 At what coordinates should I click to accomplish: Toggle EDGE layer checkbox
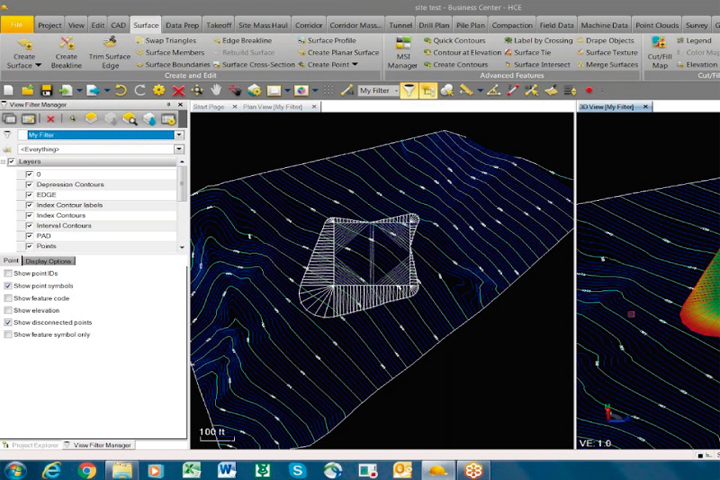[29, 195]
